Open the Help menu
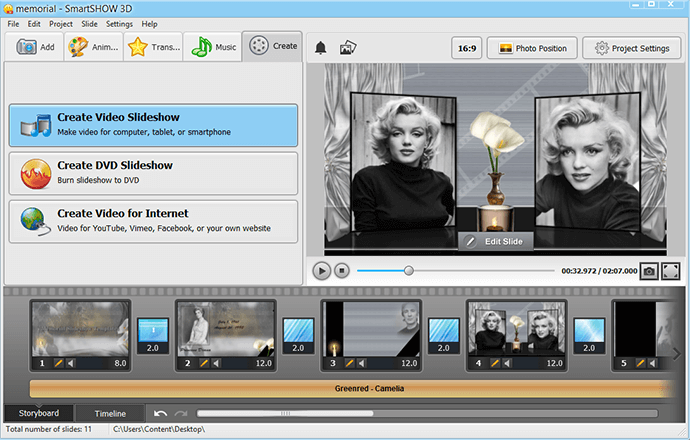690x440 pixels. [149, 24]
